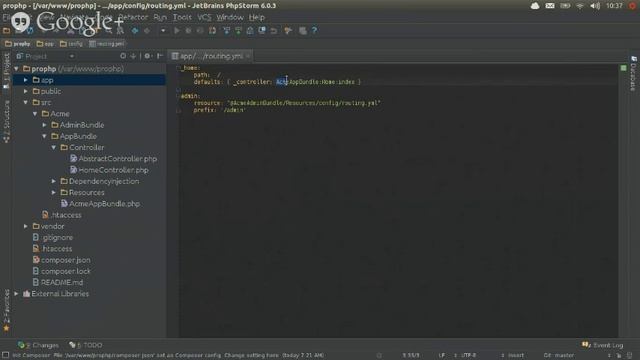Open the run configuration dropdown in toolbar
The width and height of the screenshot is (640, 360).
coord(163,31)
